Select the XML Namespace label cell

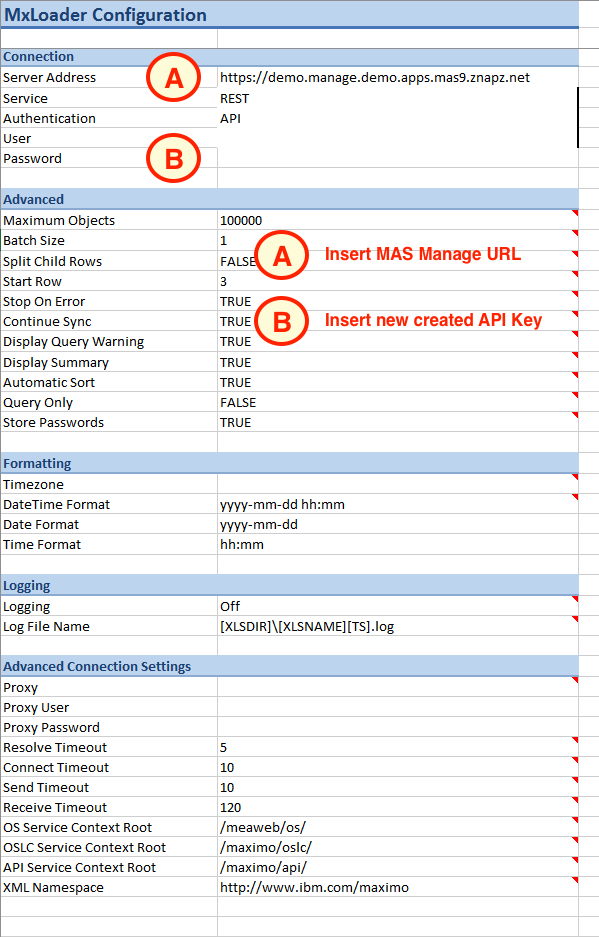click(109, 887)
